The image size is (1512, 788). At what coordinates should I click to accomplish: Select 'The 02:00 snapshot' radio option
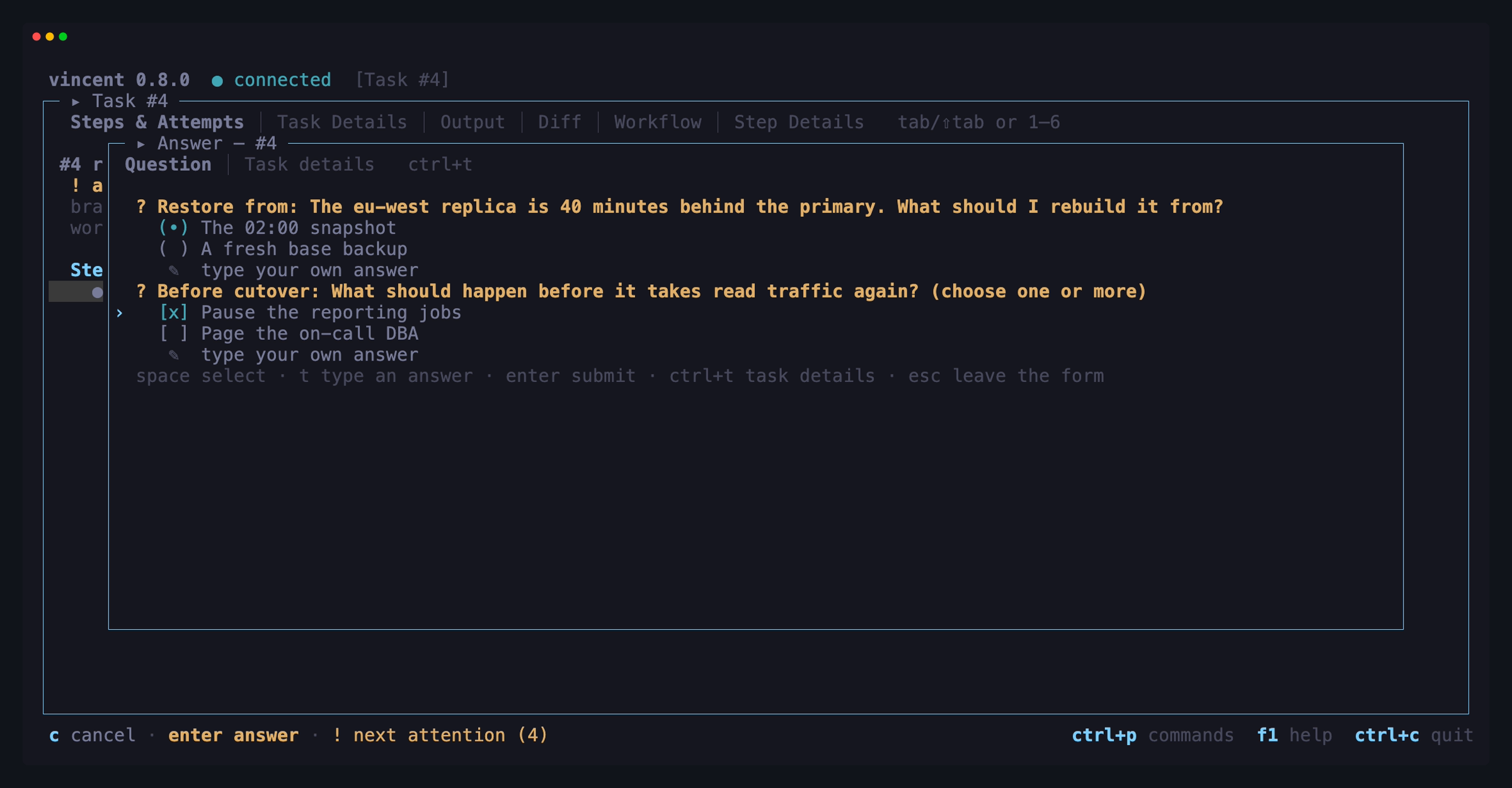pyautogui.click(x=278, y=228)
